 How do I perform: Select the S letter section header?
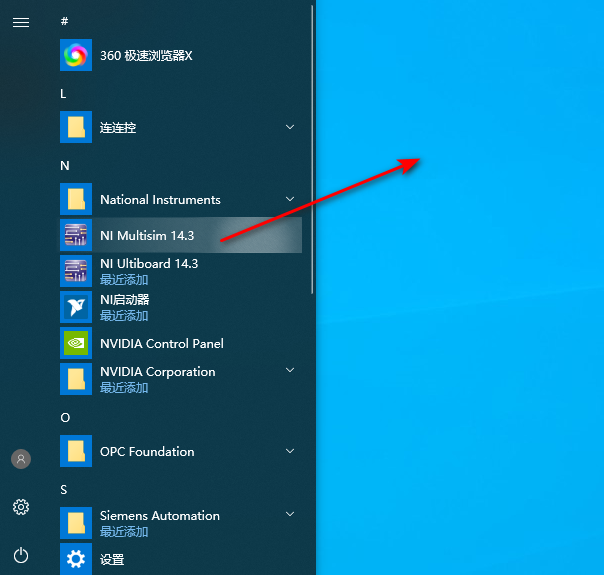point(64,490)
